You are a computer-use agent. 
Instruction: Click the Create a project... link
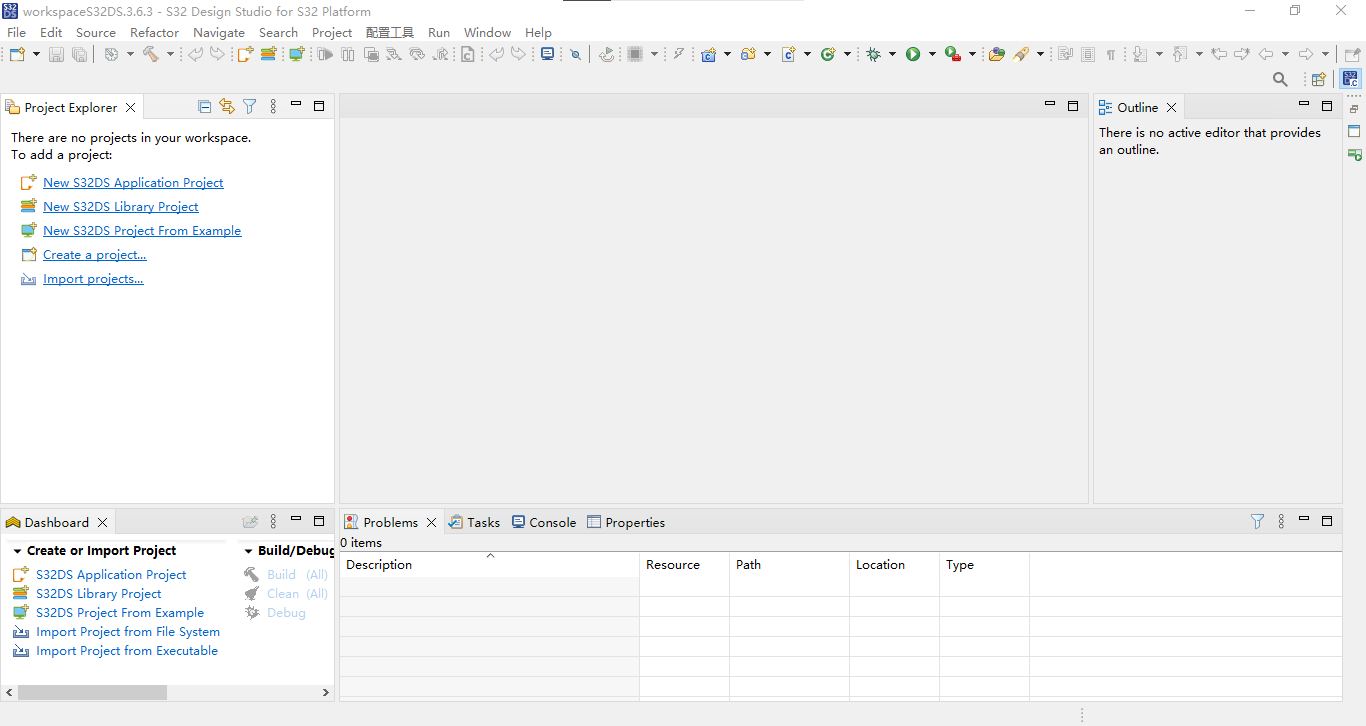click(95, 254)
